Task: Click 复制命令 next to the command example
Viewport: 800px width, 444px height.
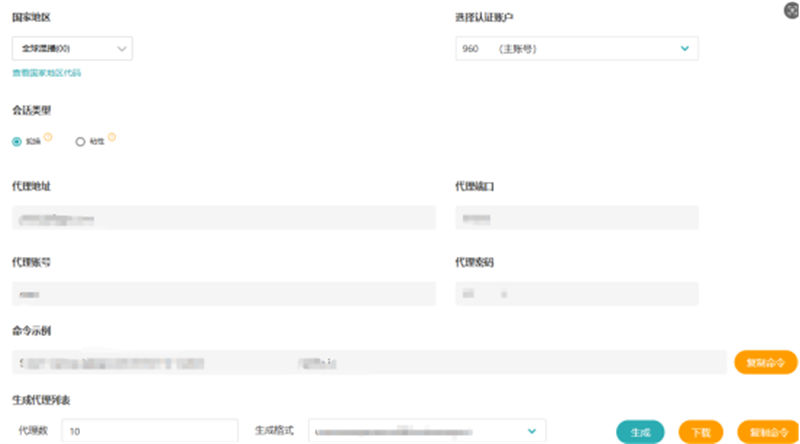Action: pyautogui.click(x=766, y=362)
